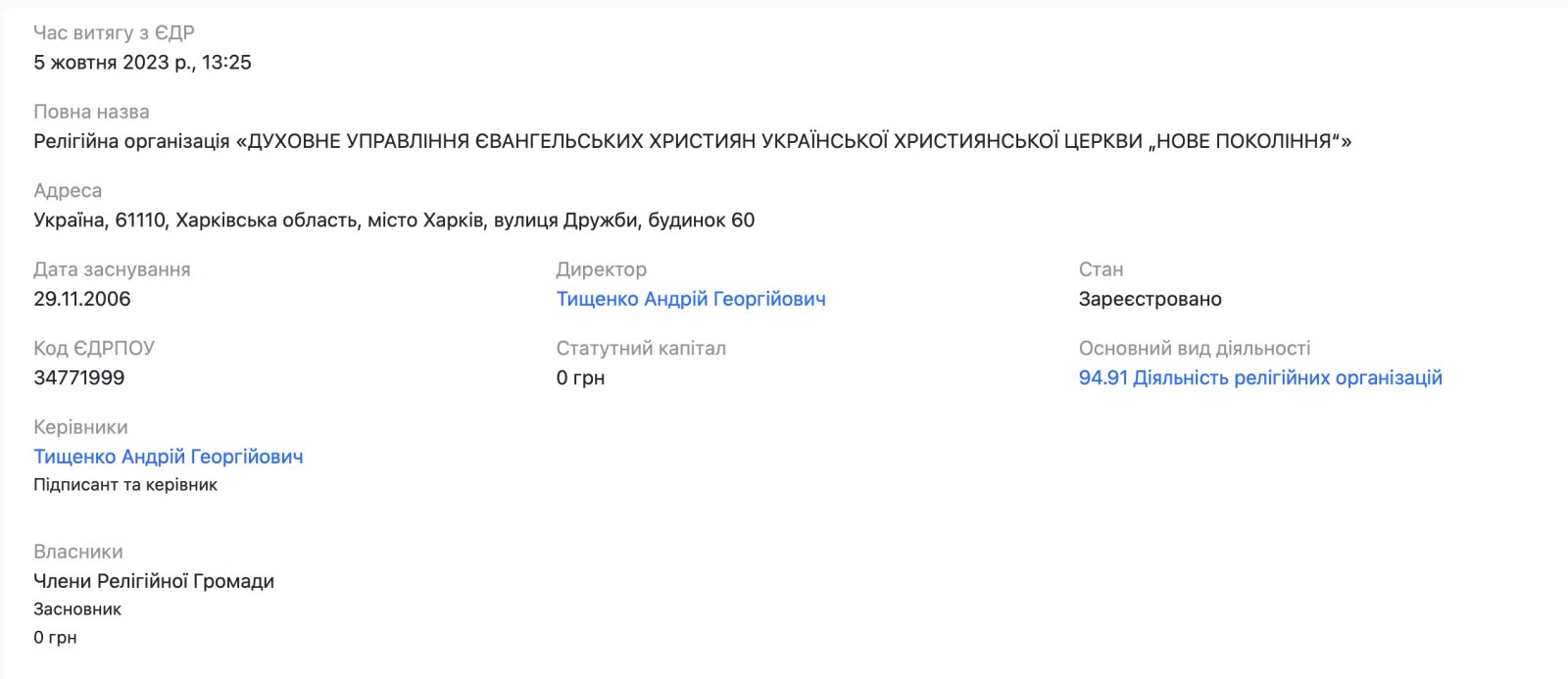Image resolution: width=1568 pixels, height=679 pixels.
Task: Click the Адреса label
Action: tap(68, 191)
